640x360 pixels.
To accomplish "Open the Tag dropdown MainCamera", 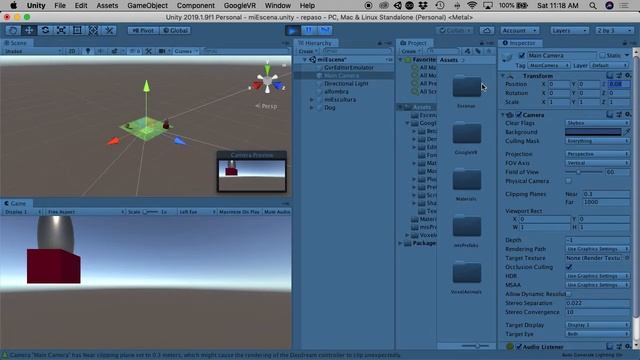I will click(x=549, y=65).
